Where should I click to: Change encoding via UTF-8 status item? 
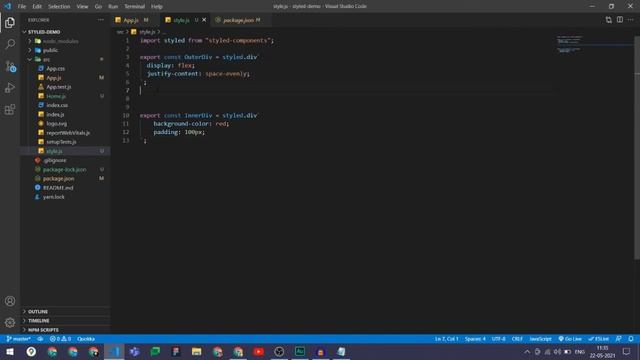coord(498,339)
